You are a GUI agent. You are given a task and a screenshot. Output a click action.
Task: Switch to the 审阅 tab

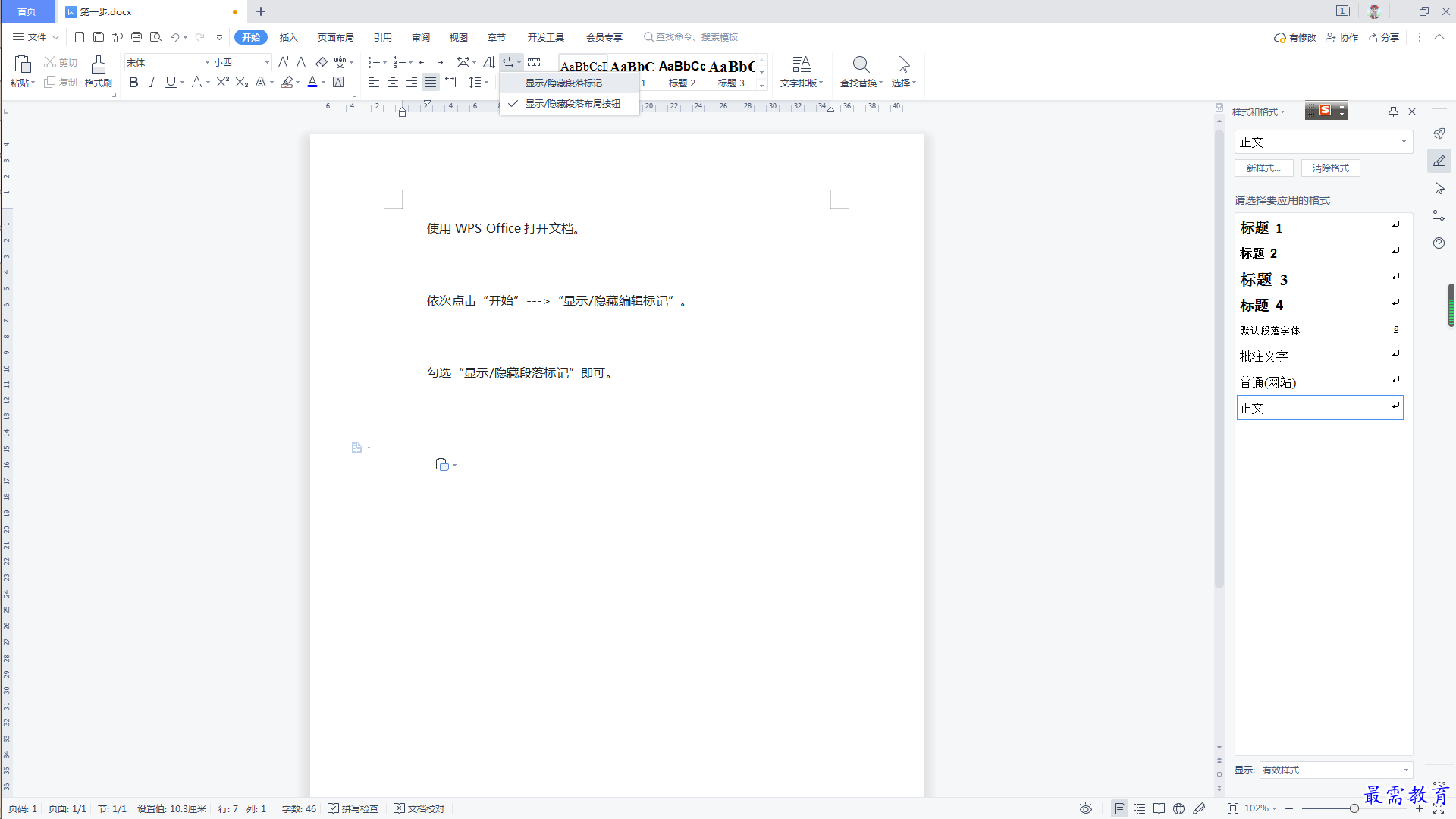tap(421, 37)
